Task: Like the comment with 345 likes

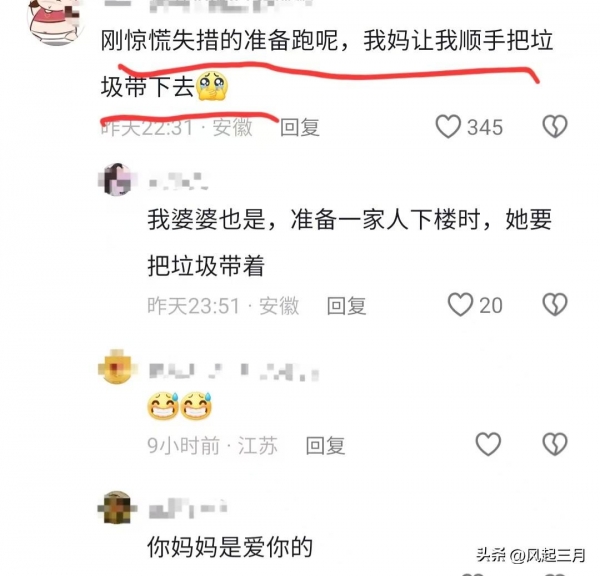Action: point(448,126)
